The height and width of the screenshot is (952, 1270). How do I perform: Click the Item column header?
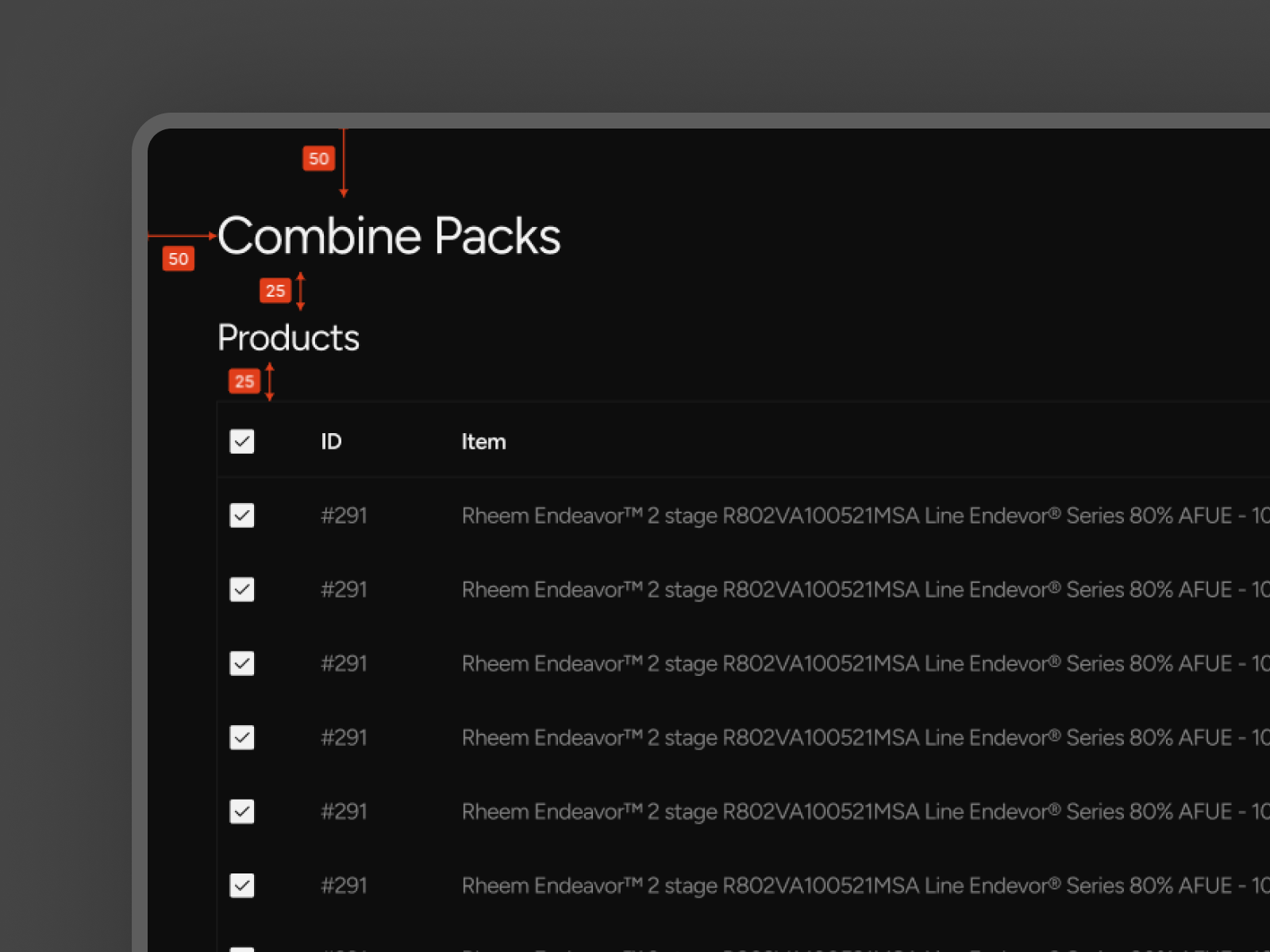(483, 442)
